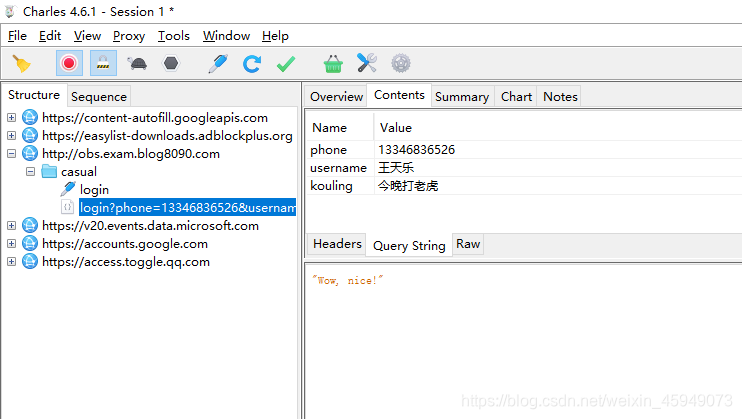Image resolution: width=742 pixels, height=419 pixels.
Task: Click globe icon of v20.events.data.microsoft.com
Action: [x=30, y=225]
